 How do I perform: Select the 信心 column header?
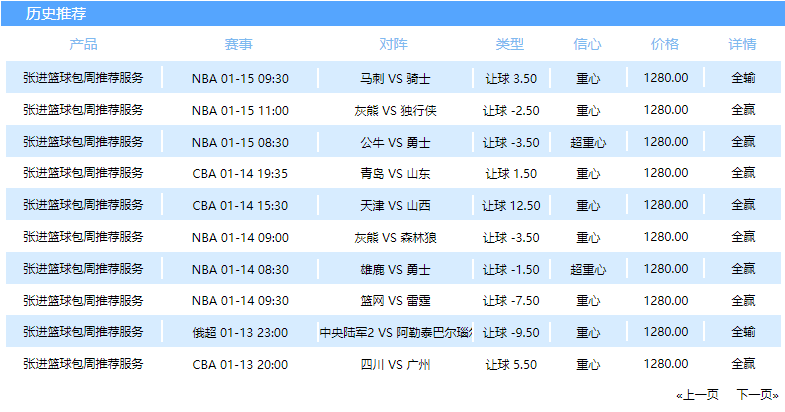pyautogui.click(x=587, y=44)
